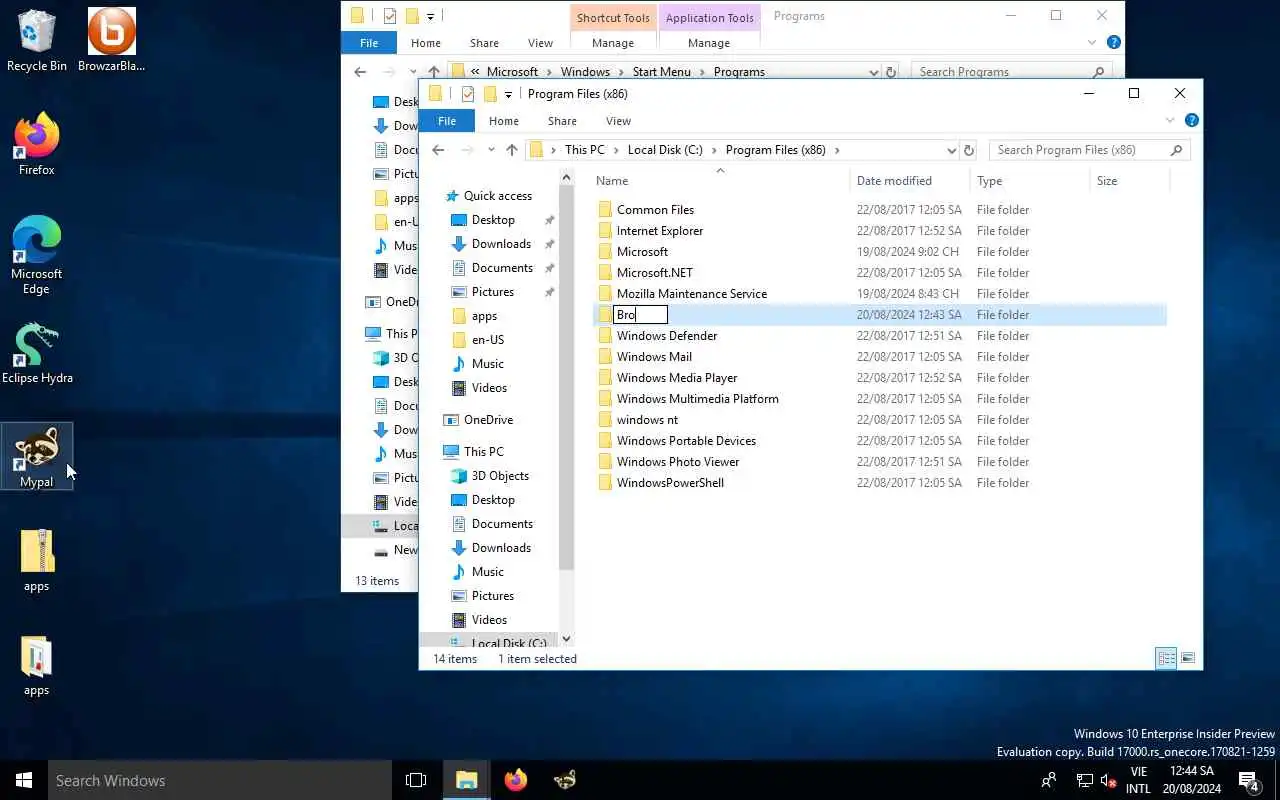Select Shortcut Tools tab in Programs window
The height and width of the screenshot is (800, 1280).
pos(613,18)
